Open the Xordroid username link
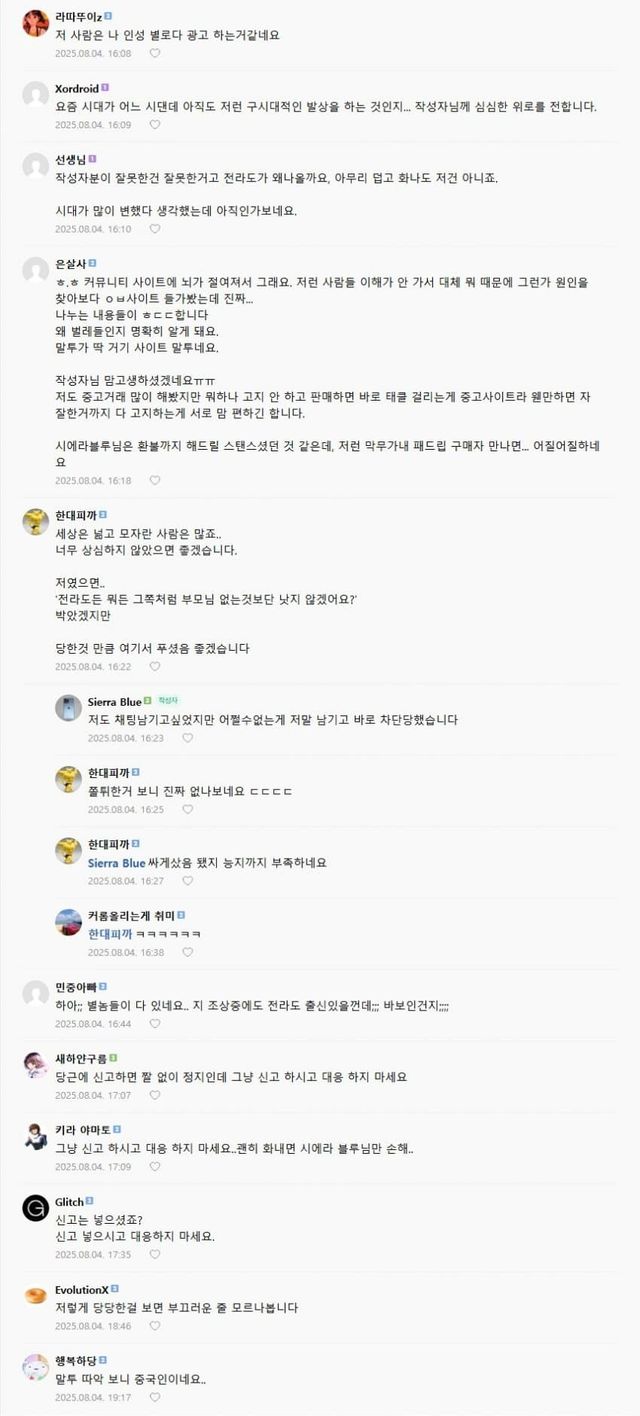The height and width of the screenshot is (1416, 640). tap(77, 88)
